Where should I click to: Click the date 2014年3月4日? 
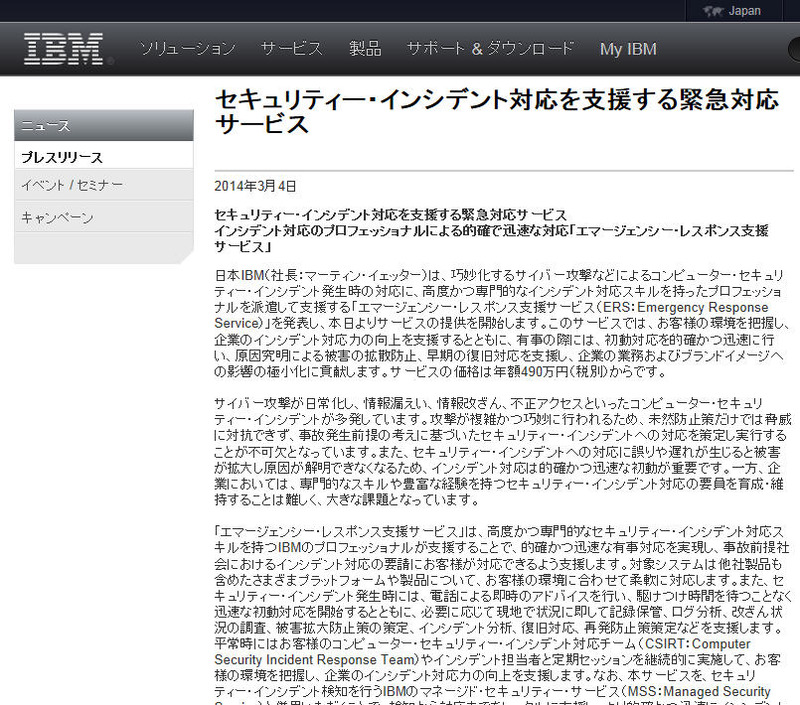255,186
